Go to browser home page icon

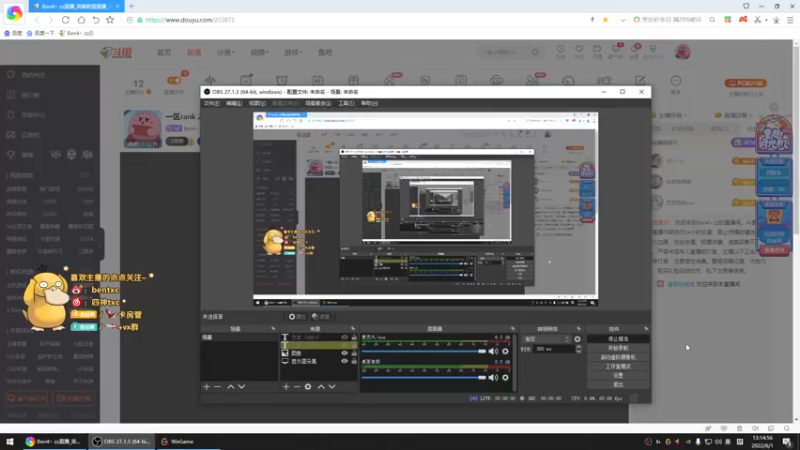point(81,20)
